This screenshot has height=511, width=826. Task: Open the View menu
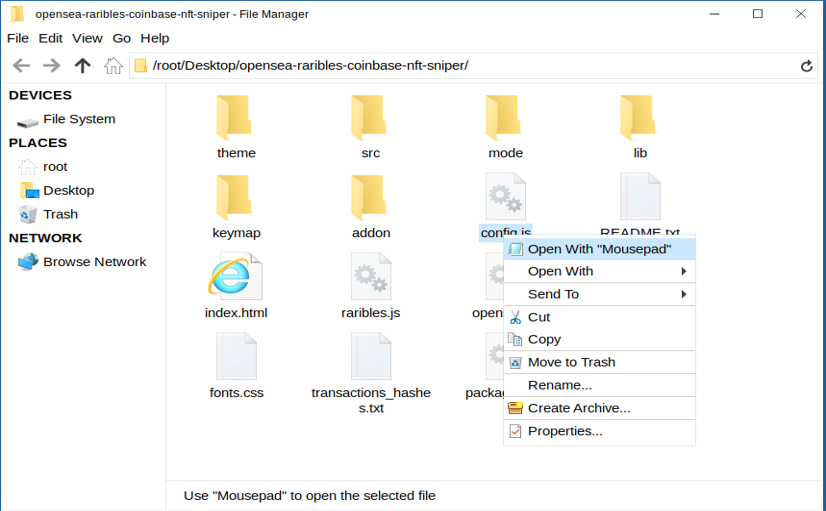coord(87,38)
